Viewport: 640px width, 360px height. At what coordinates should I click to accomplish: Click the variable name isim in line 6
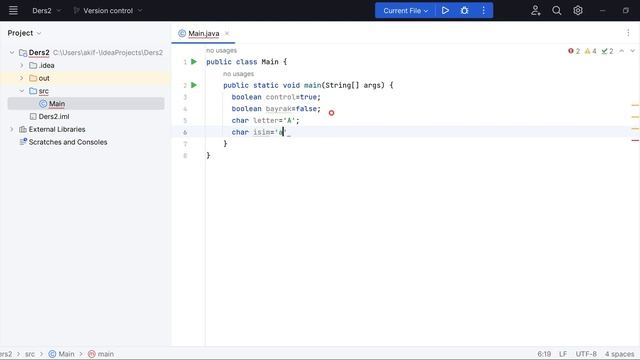[262, 132]
